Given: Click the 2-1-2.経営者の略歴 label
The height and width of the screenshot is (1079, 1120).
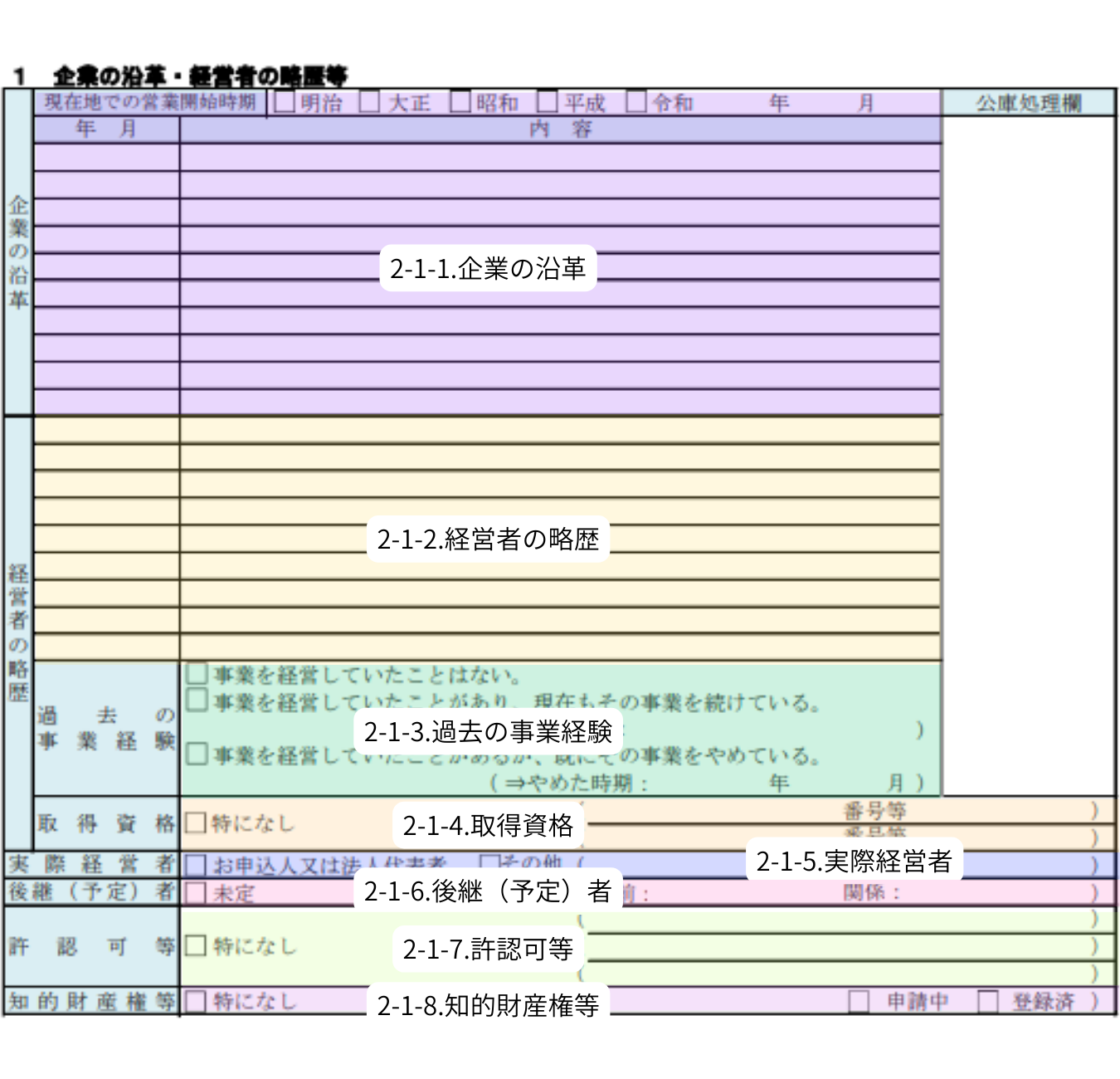Looking at the screenshot, I should pos(488,539).
